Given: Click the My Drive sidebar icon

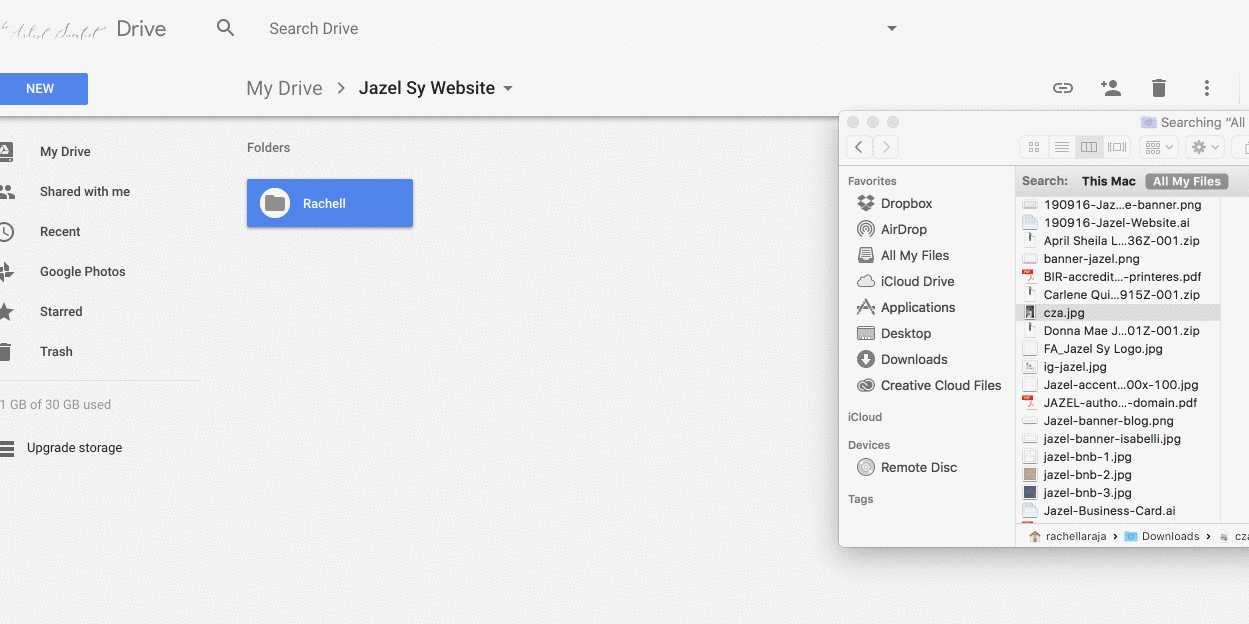Looking at the screenshot, I should tap(5, 152).
